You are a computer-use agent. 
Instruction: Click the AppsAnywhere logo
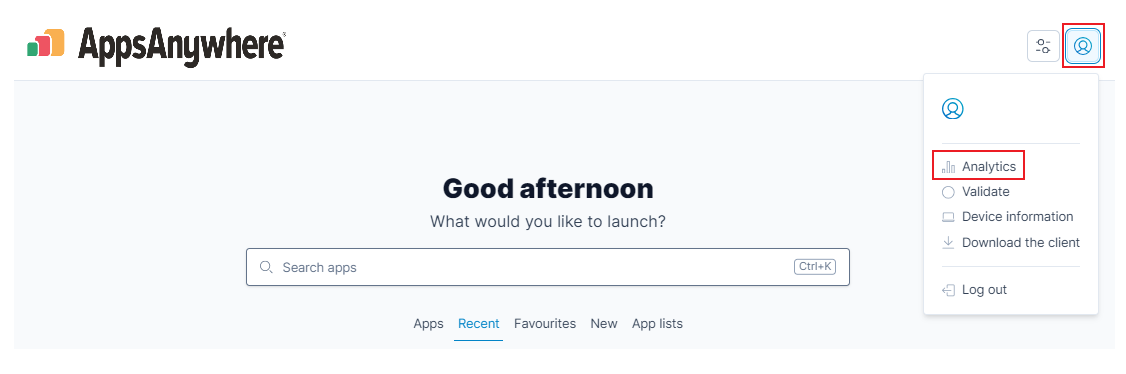[x=156, y=45]
